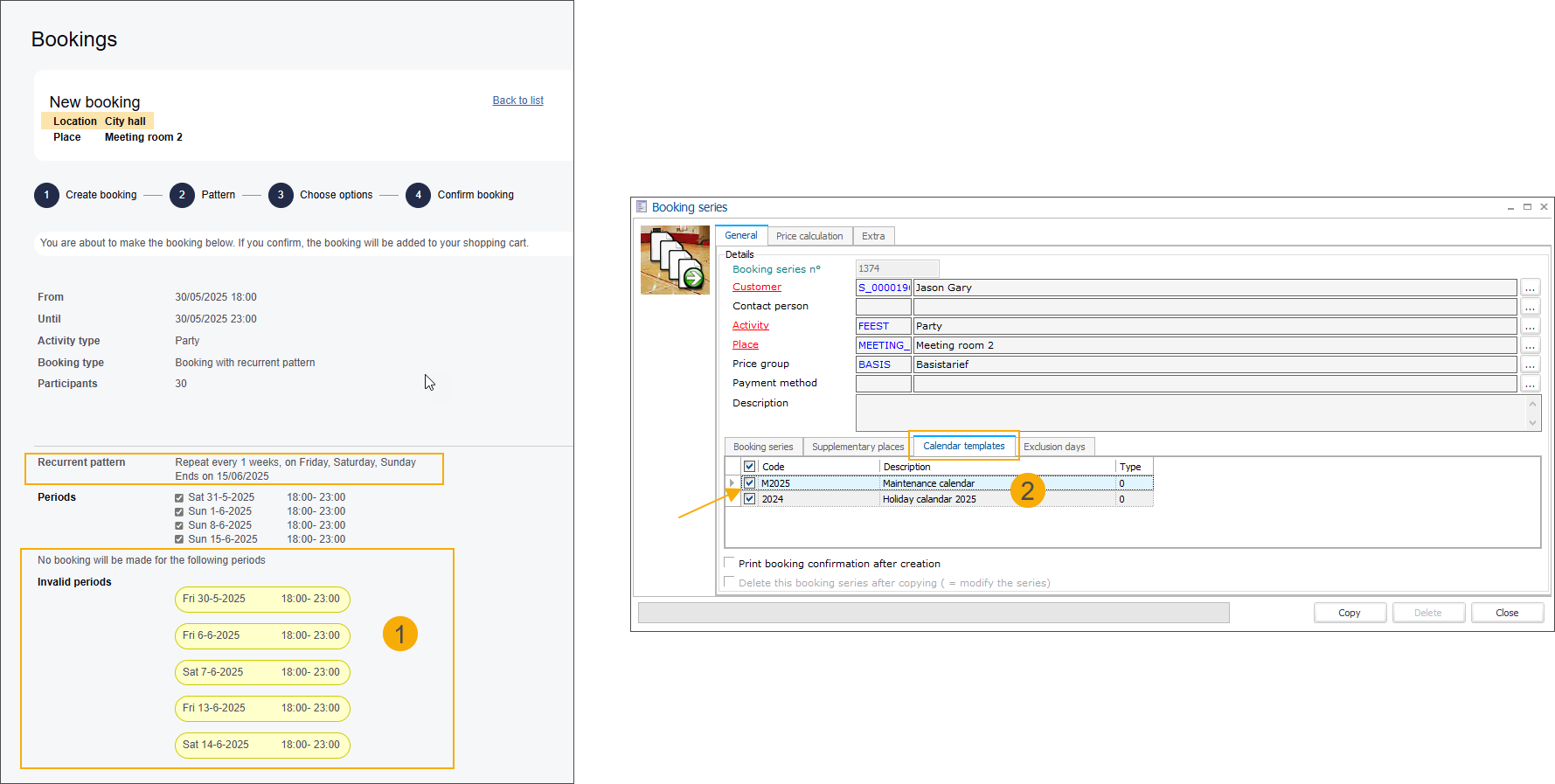Select the Fri 30-5-2025 invalid period
This screenshot has height=784, width=1555.
click(x=262, y=600)
